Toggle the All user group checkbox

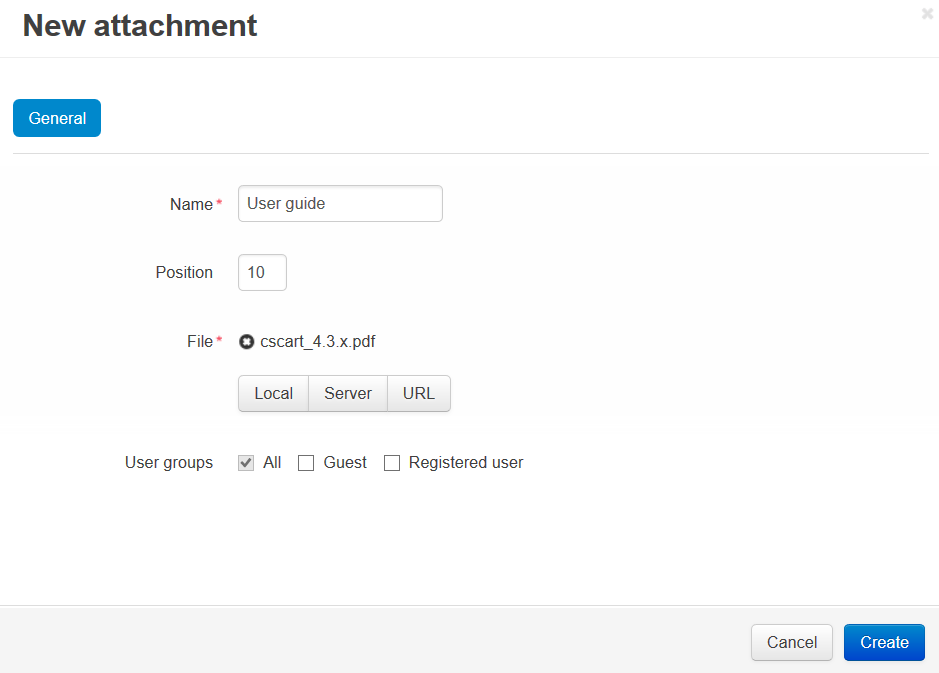tap(246, 463)
